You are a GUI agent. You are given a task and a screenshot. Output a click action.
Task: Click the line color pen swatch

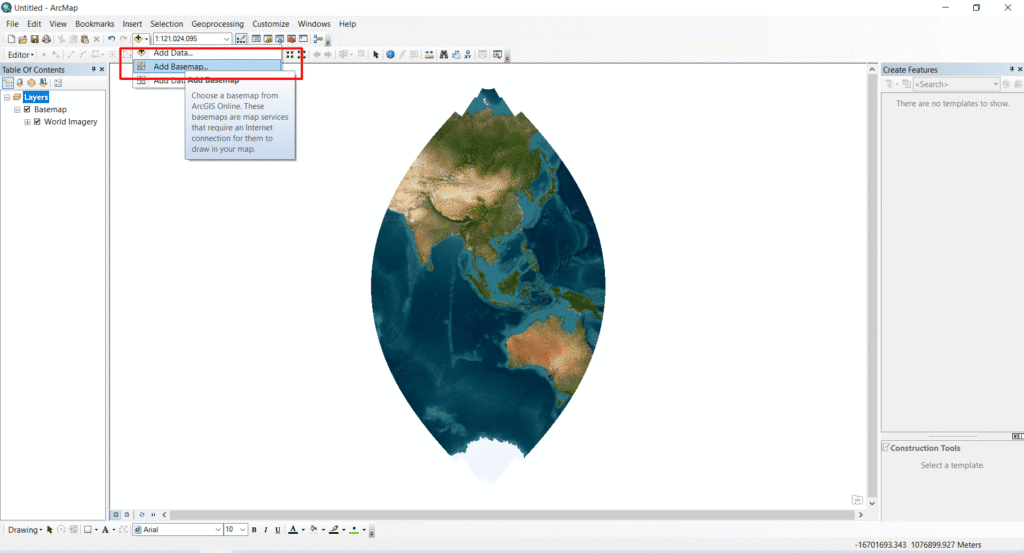[x=334, y=529]
